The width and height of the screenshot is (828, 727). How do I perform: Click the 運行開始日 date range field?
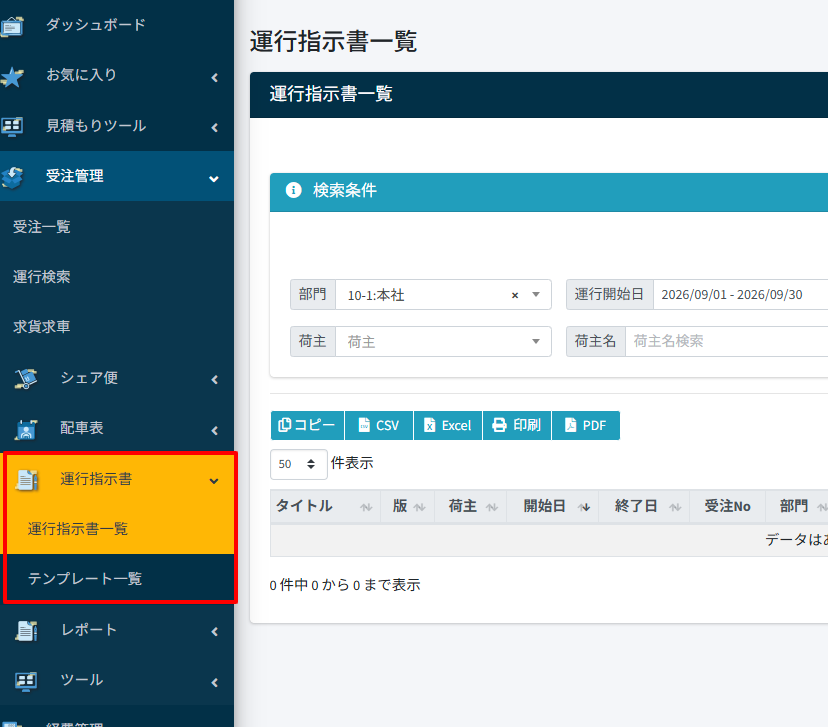point(740,295)
